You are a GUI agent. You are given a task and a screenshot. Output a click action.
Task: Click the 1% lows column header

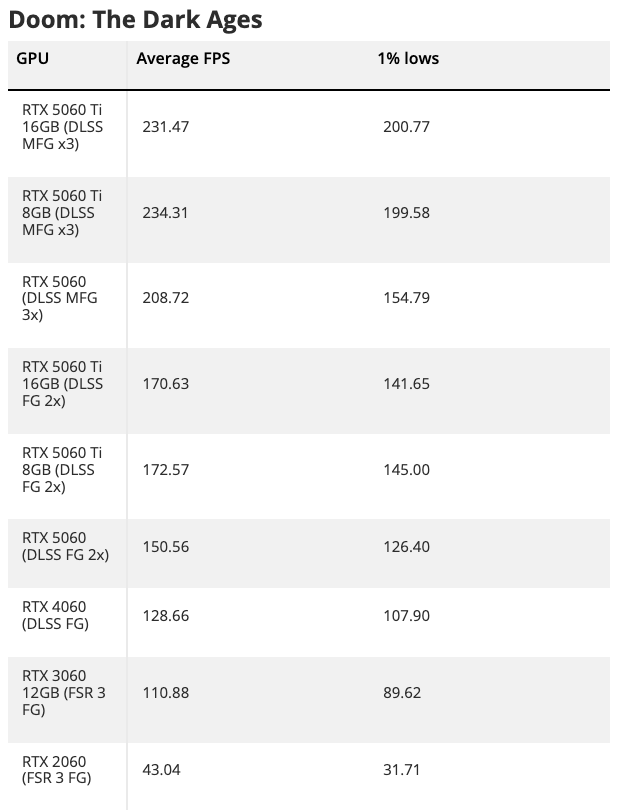(x=408, y=58)
